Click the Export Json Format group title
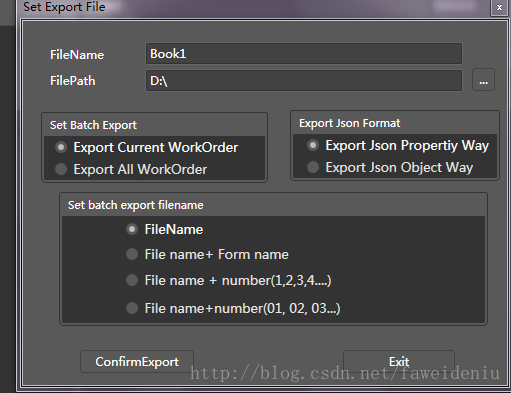The width and height of the screenshot is (511, 393). coord(350,123)
